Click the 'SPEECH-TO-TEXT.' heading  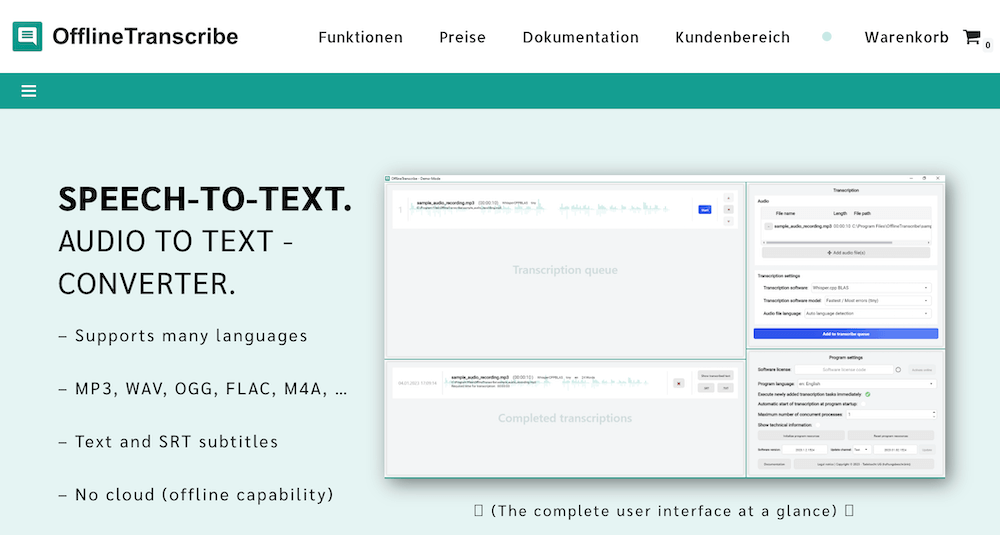(205, 199)
